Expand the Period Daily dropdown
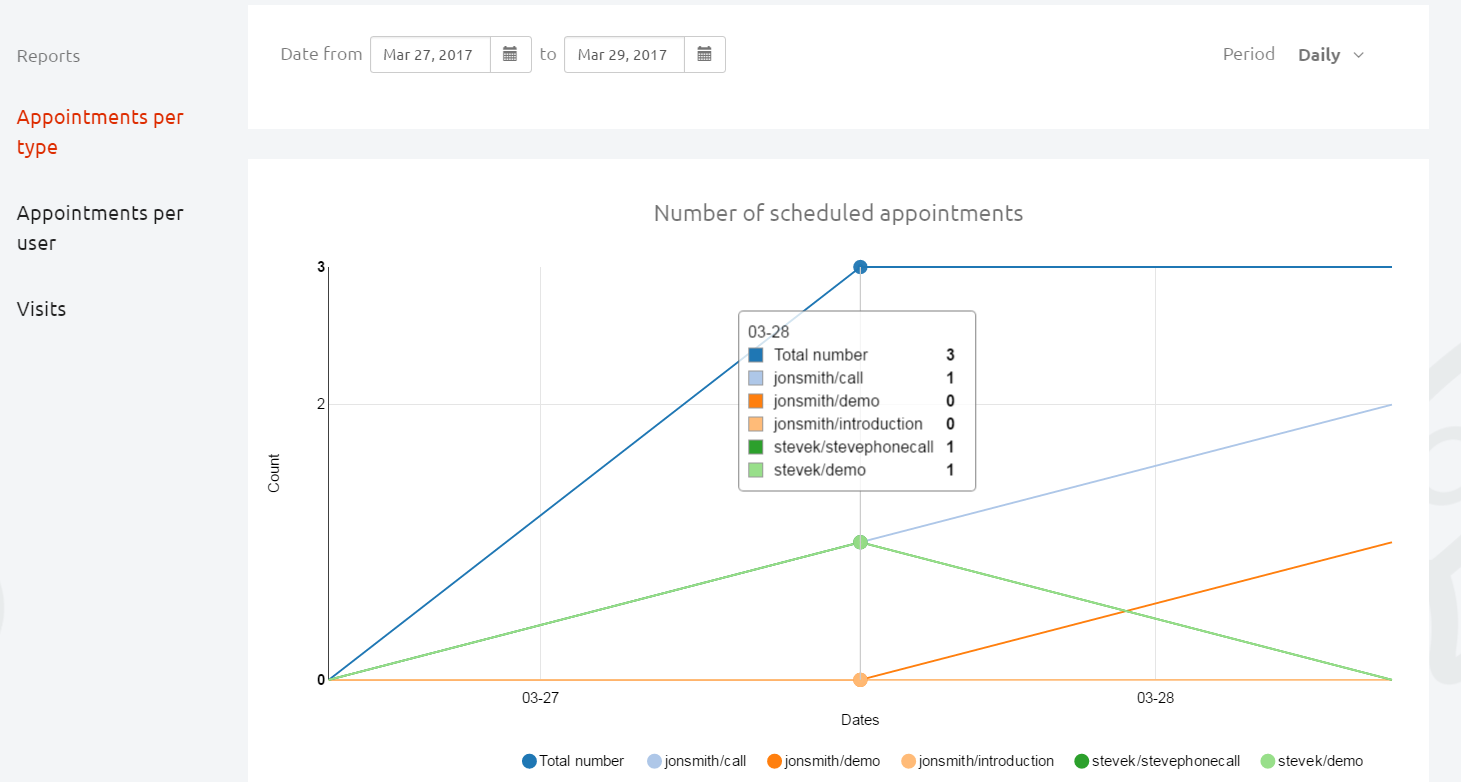 coord(1330,55)
